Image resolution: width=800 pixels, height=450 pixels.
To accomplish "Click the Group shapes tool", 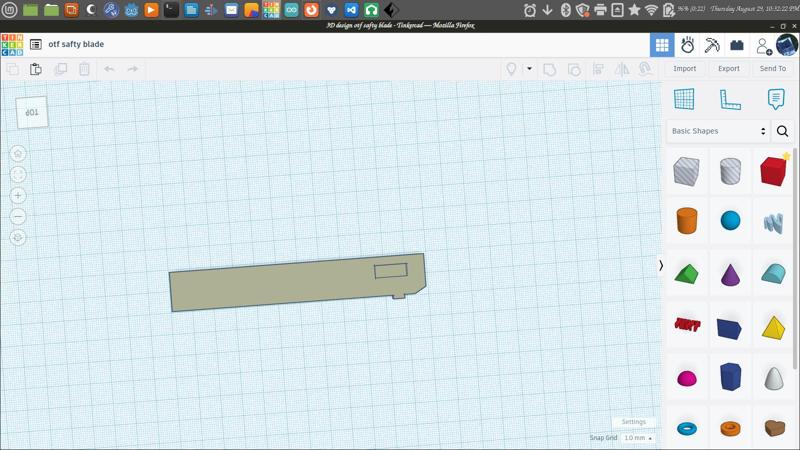I will click(x=549, y=69).
